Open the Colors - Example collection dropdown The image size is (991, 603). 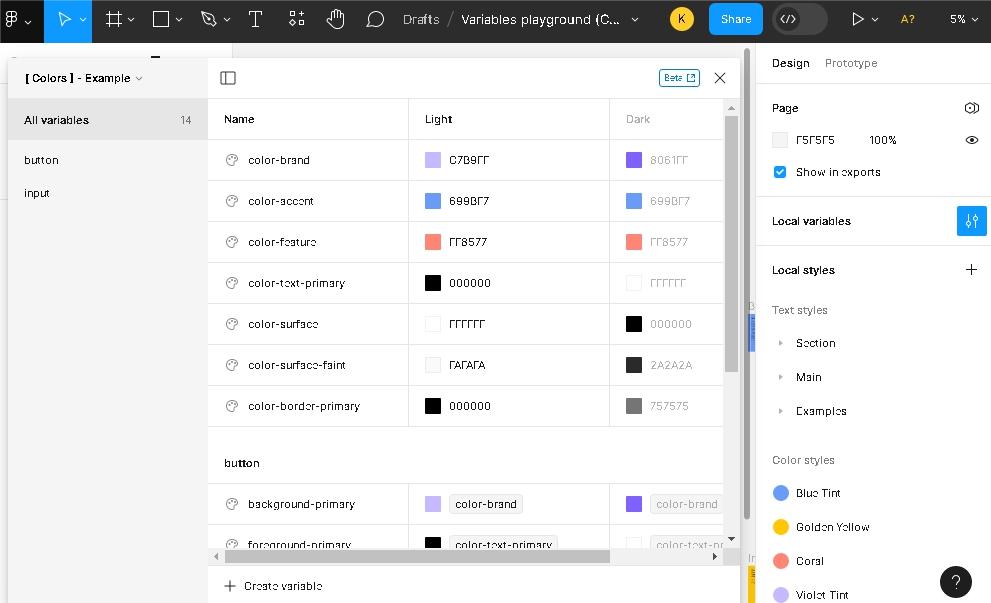click(84, 78)
